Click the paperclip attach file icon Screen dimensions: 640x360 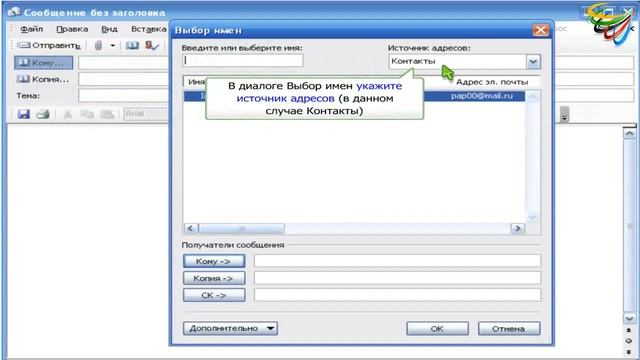coord(98,45)
